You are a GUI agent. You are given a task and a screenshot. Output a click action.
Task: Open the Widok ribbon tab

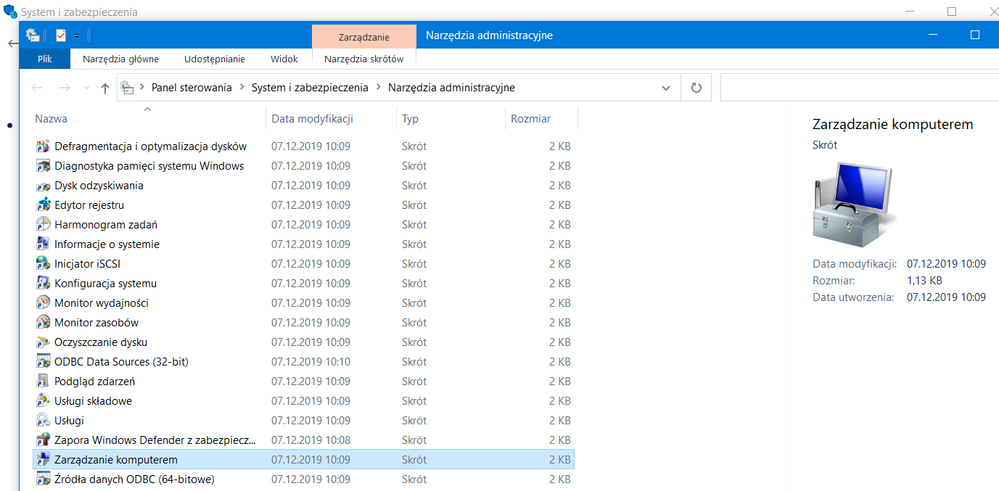(x=284, y=59)
